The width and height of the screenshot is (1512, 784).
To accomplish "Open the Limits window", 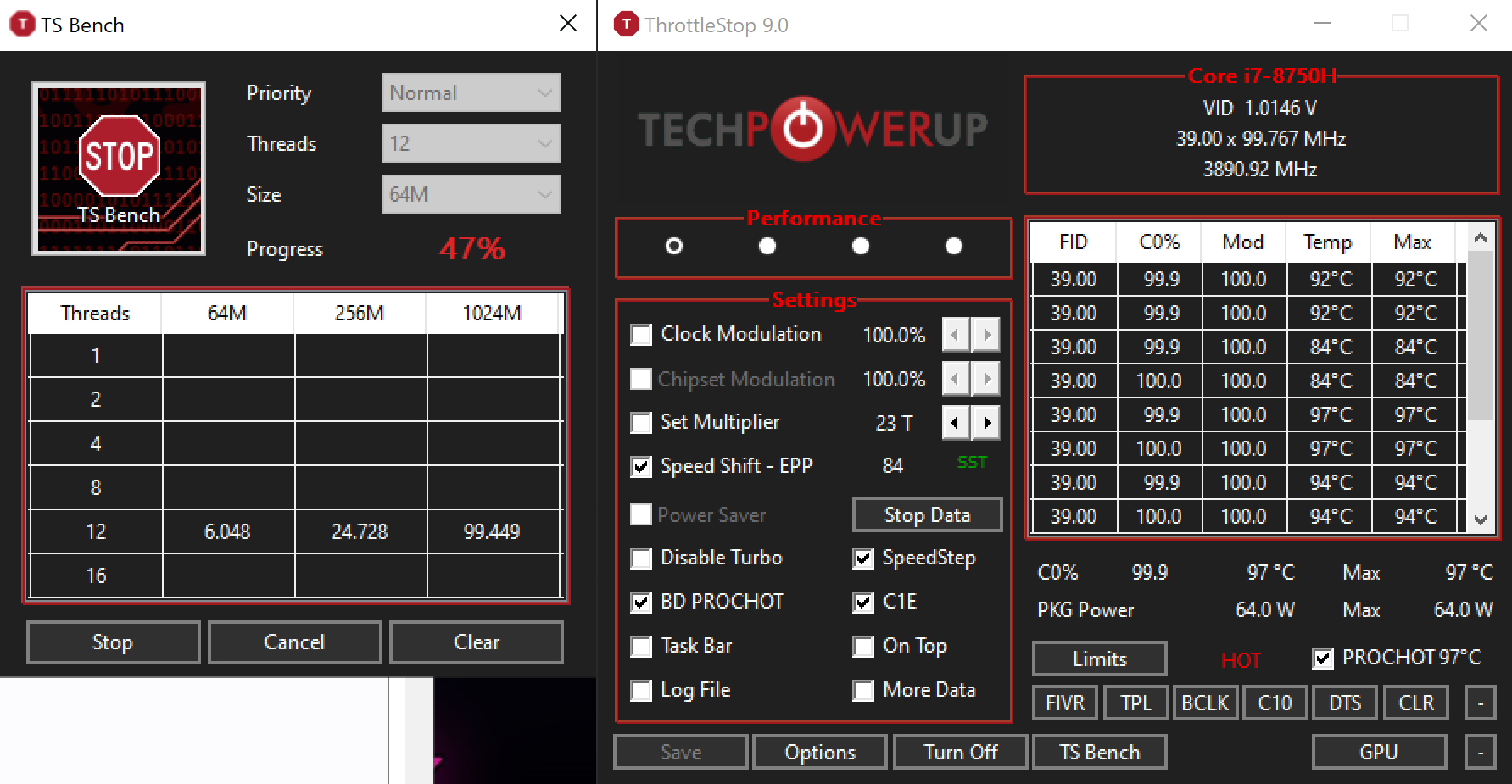I will coord(1100,659).
